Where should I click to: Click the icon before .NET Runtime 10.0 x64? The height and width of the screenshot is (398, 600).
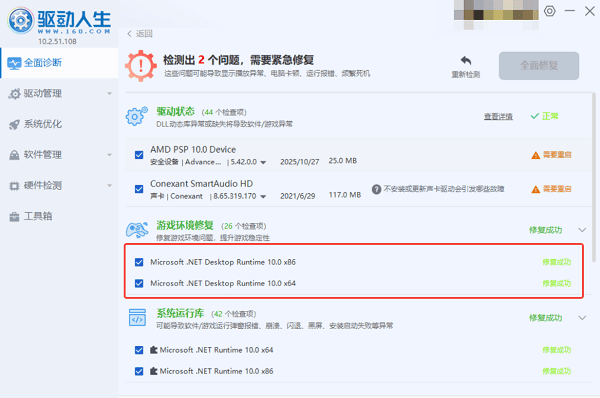(154, 350)
